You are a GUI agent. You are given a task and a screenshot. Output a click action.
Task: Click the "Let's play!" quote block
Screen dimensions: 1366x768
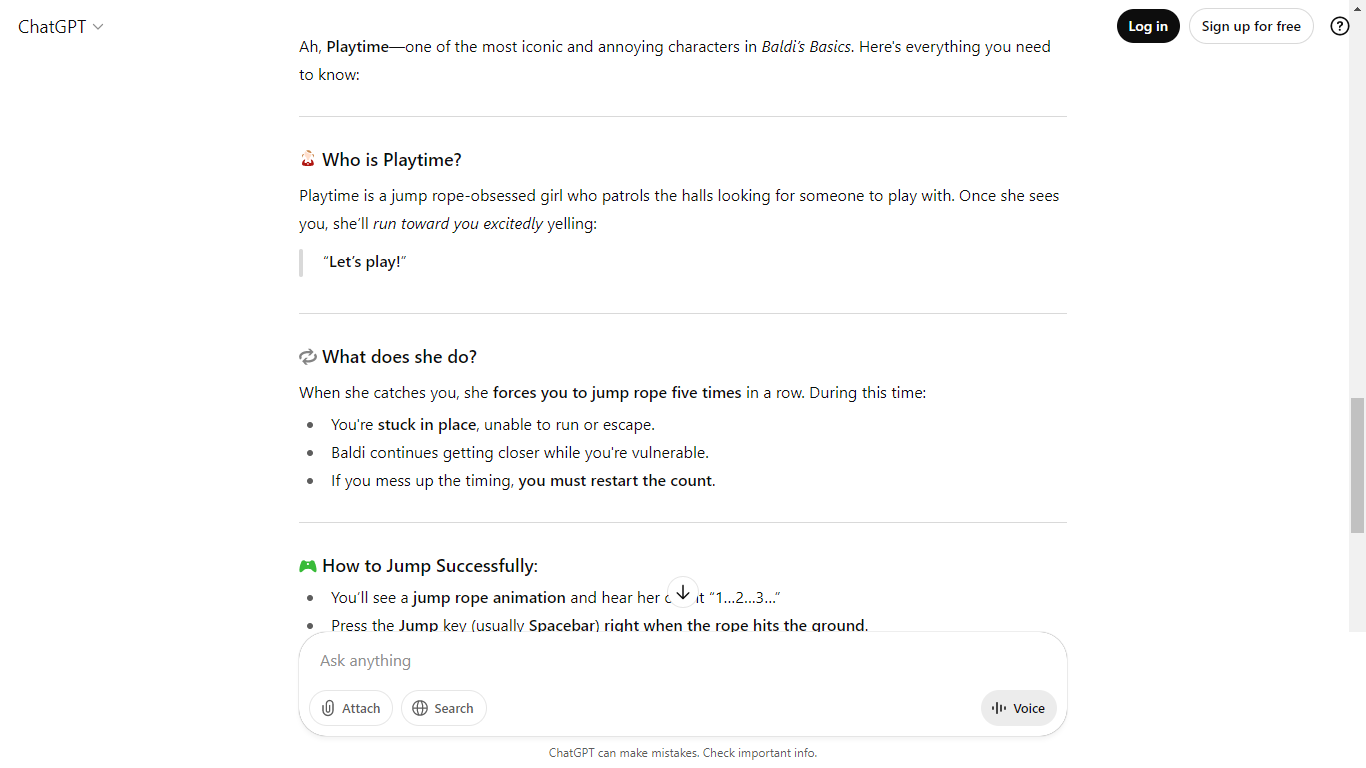point(365,262)
